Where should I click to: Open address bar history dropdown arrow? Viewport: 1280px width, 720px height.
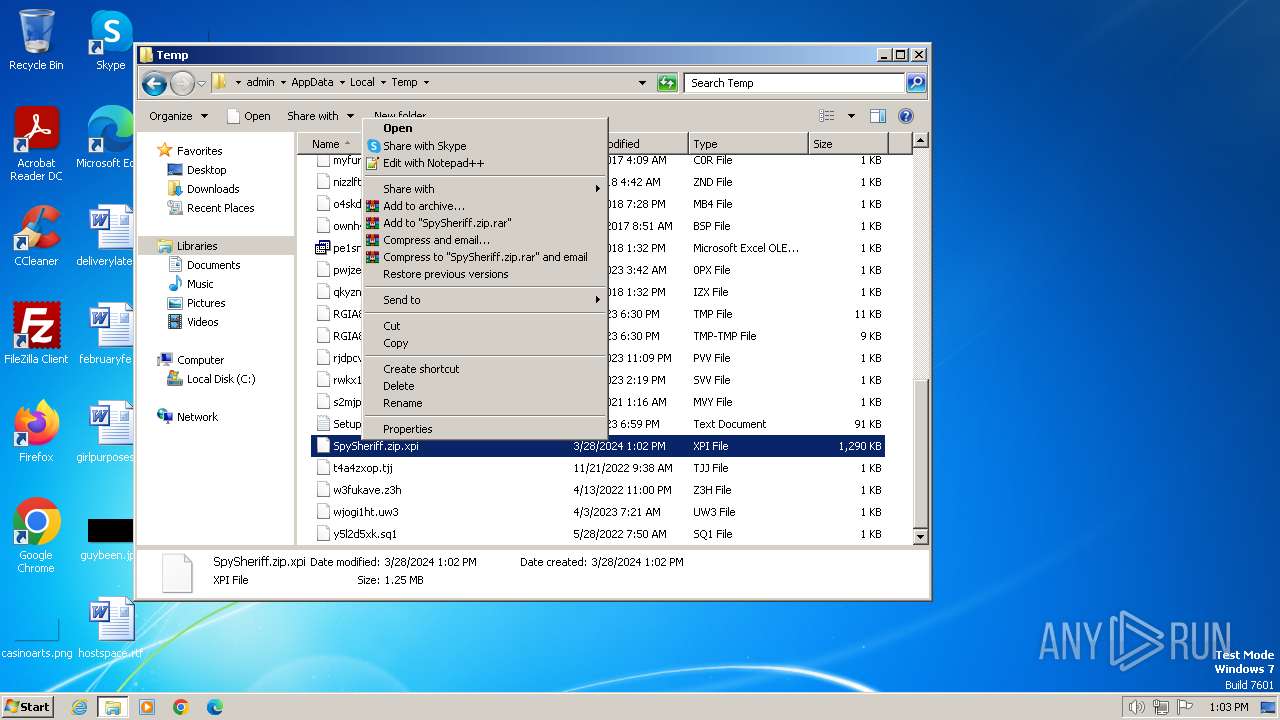coord(642,83)
